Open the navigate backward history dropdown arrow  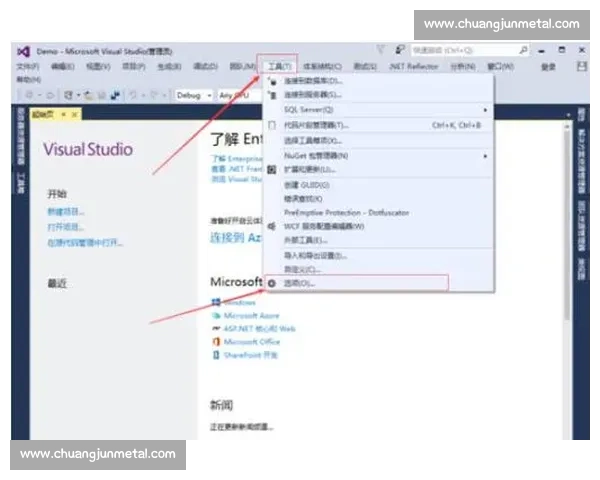tap(39, 95)
